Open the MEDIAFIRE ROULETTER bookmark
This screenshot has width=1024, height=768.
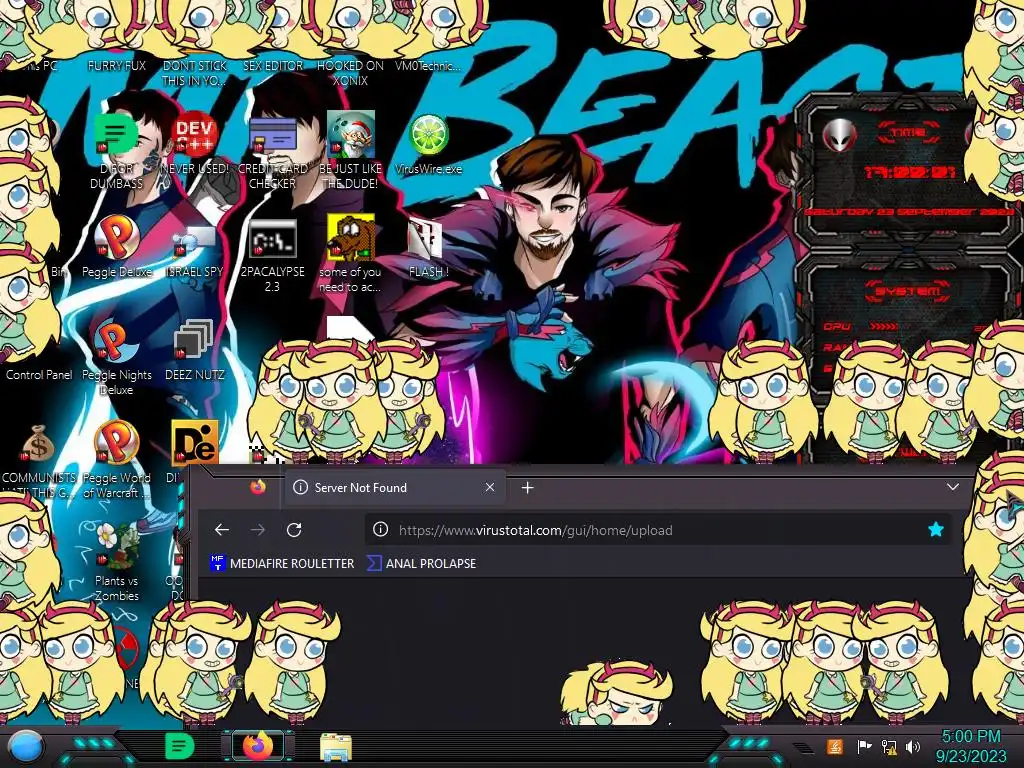pyautogui.click(x=281, y=563)
